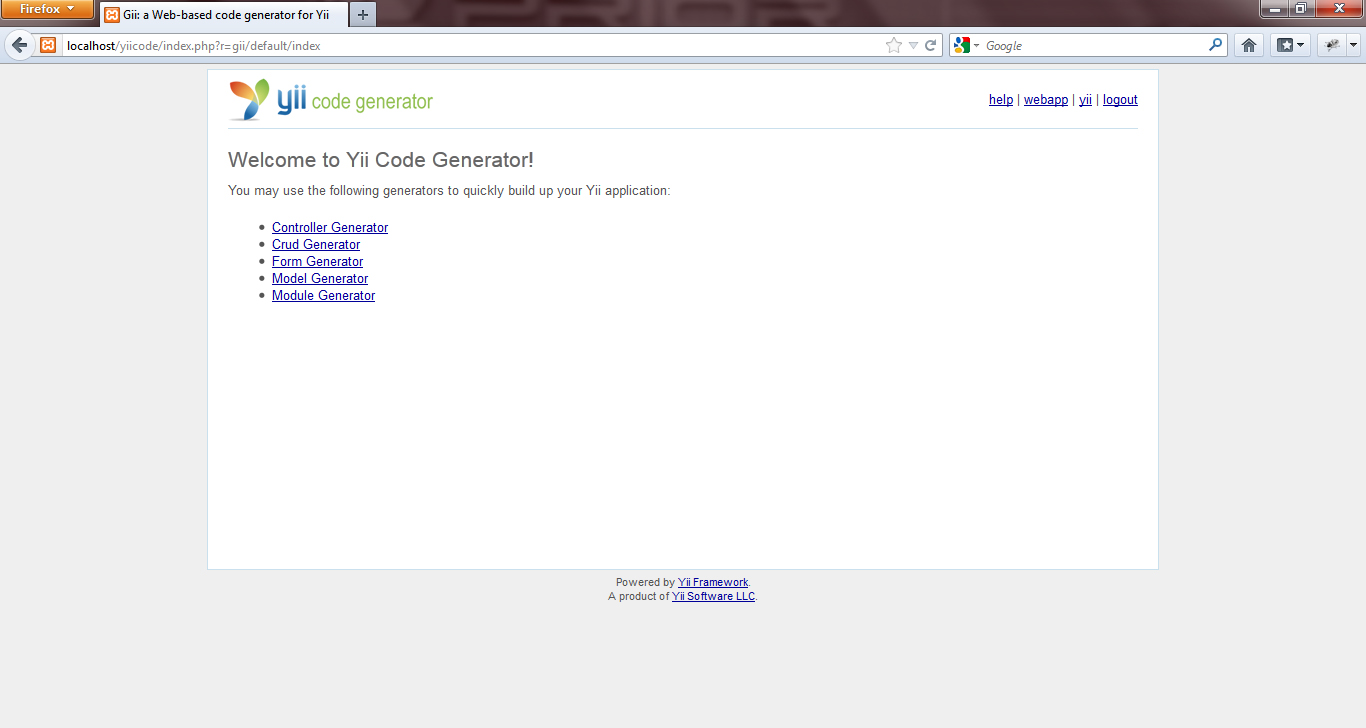Click the logout link
The height and width of the screenshot is (728, 1366).
point(1120,99)
